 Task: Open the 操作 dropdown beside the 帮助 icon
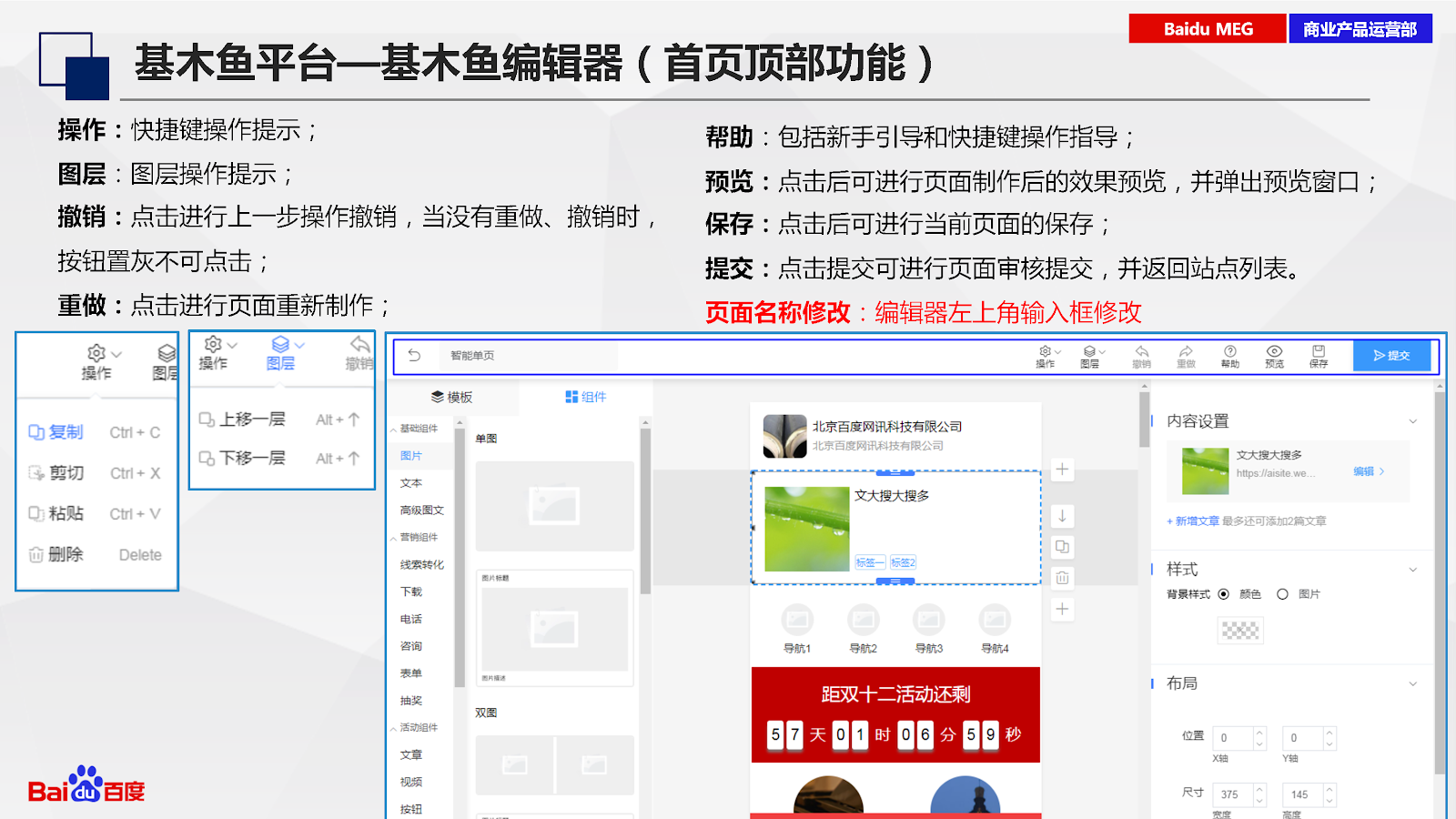point(1048,357)
